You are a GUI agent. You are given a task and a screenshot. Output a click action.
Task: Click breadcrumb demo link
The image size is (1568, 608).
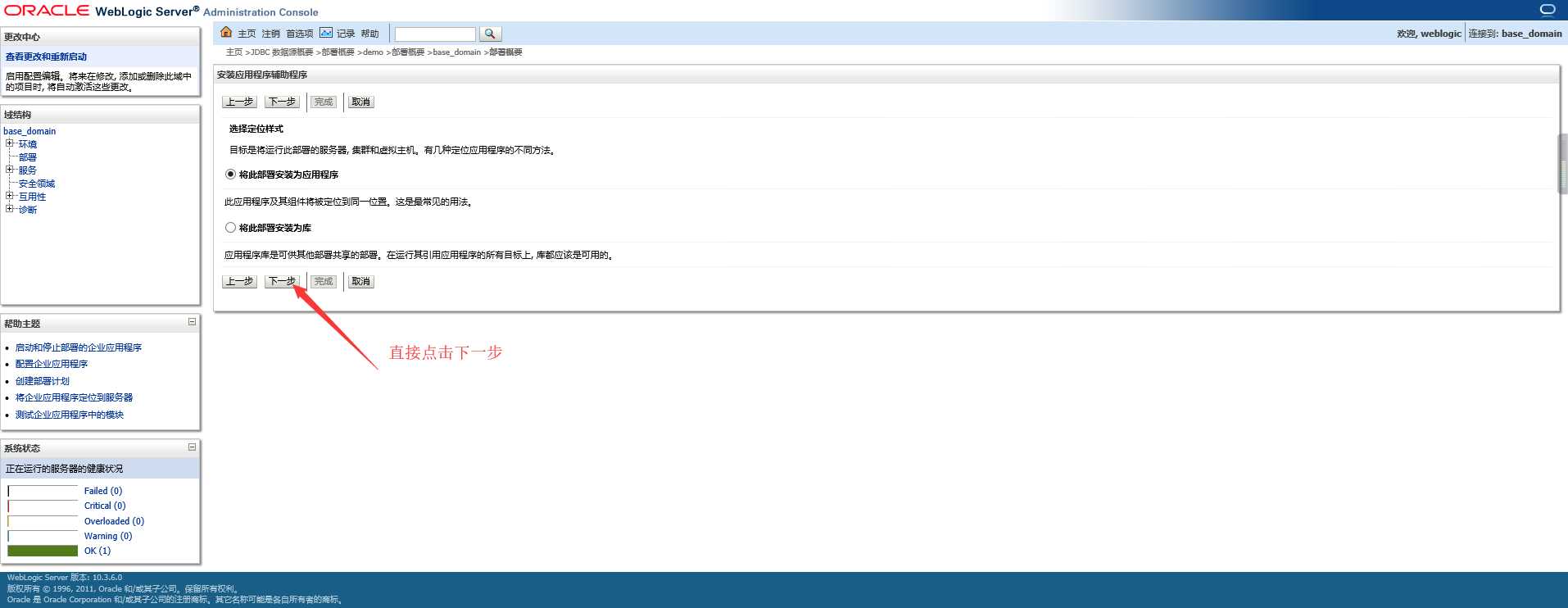click(x=373, y=52)
